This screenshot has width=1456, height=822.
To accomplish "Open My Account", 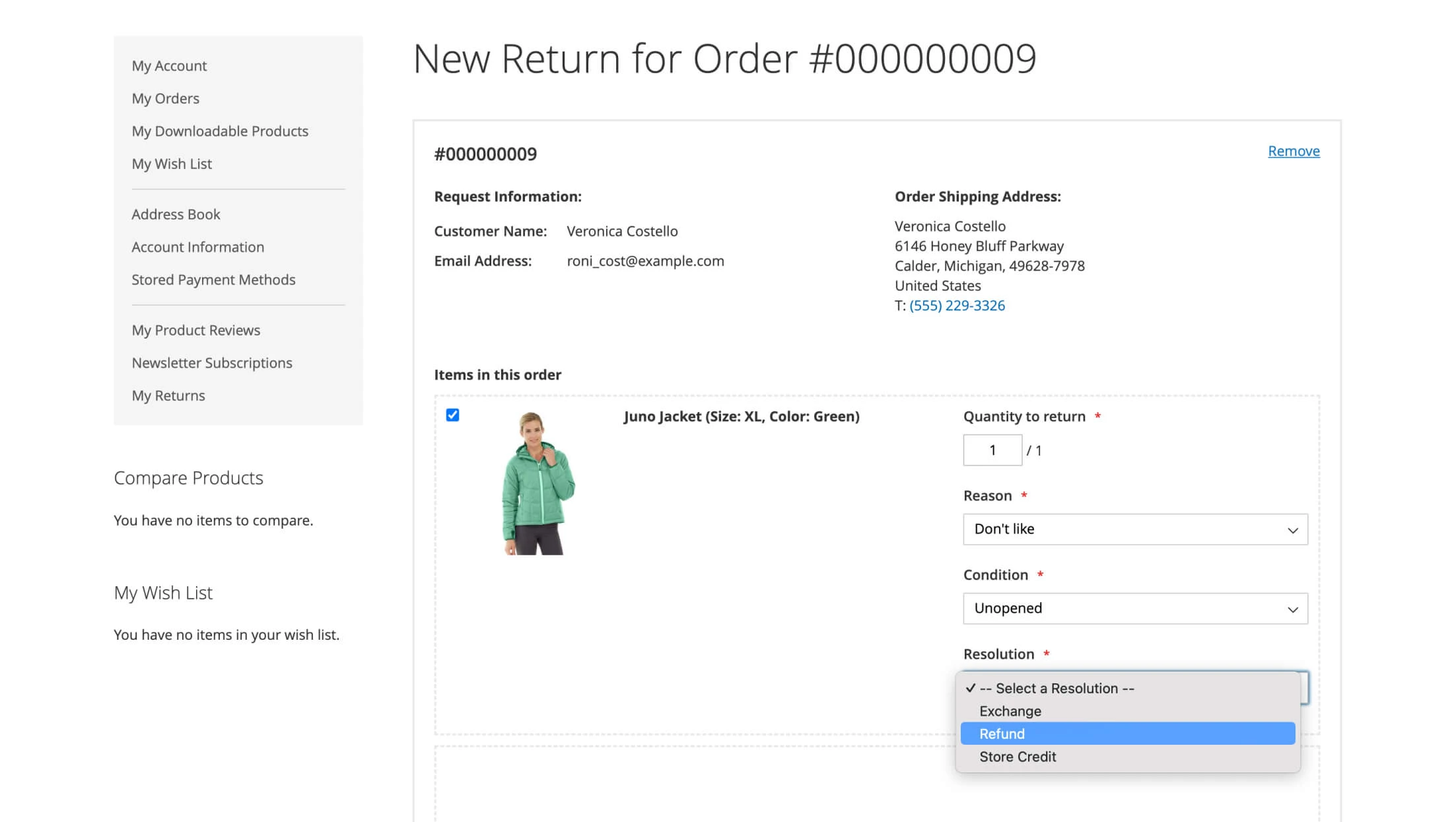I will pyautogui.click(x=169, y=65).
